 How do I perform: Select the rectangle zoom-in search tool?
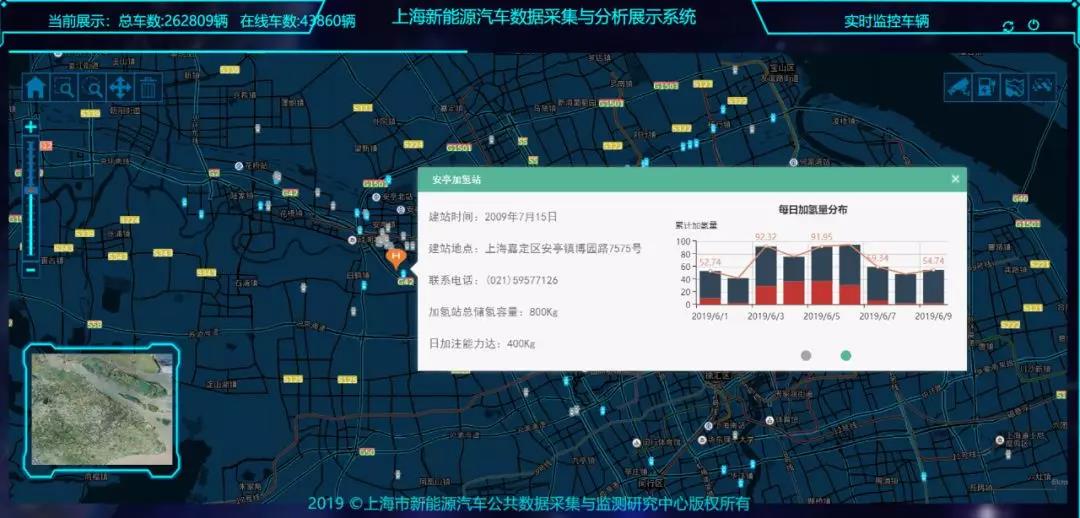64,87
